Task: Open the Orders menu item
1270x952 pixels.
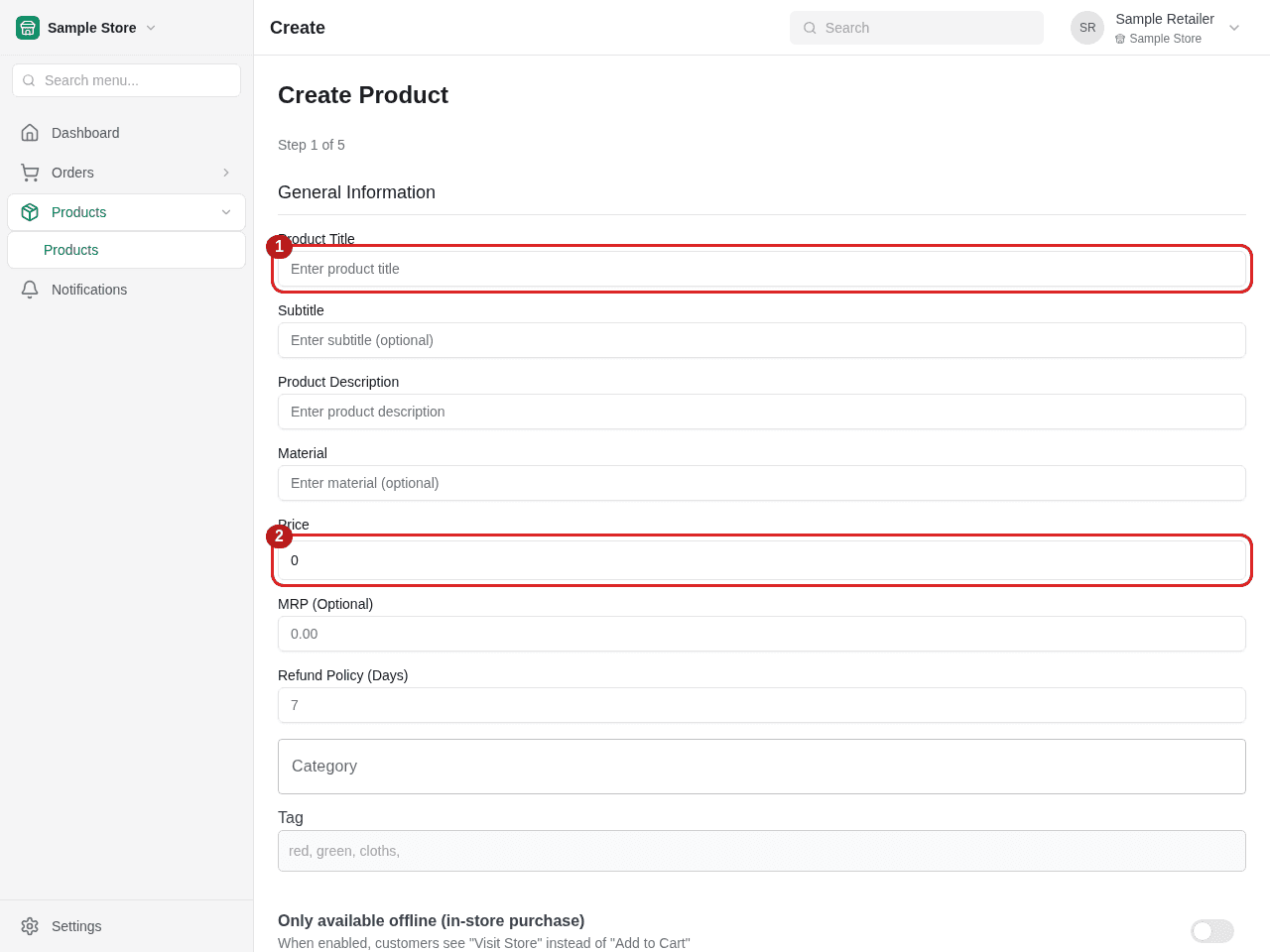Action: (126, 173)
